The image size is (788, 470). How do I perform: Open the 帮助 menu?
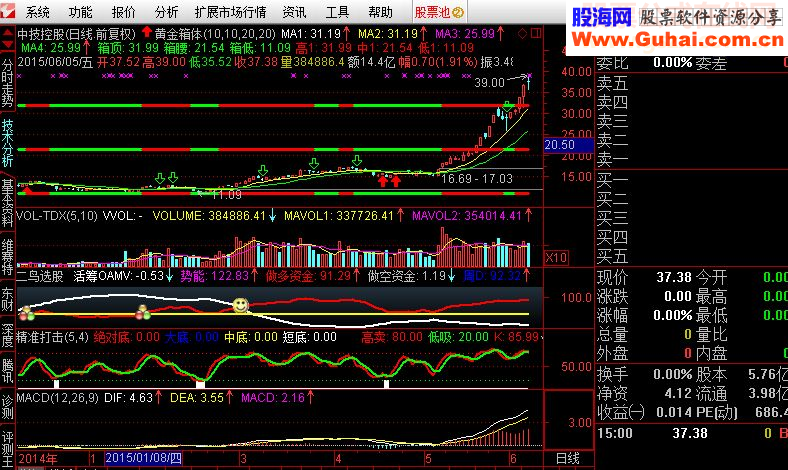380,12
